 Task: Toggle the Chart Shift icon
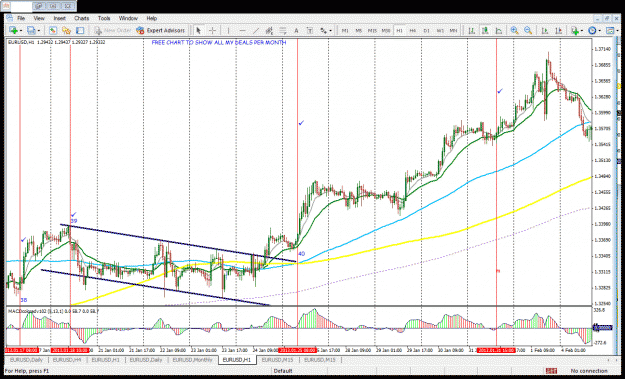tap(558, 31)
